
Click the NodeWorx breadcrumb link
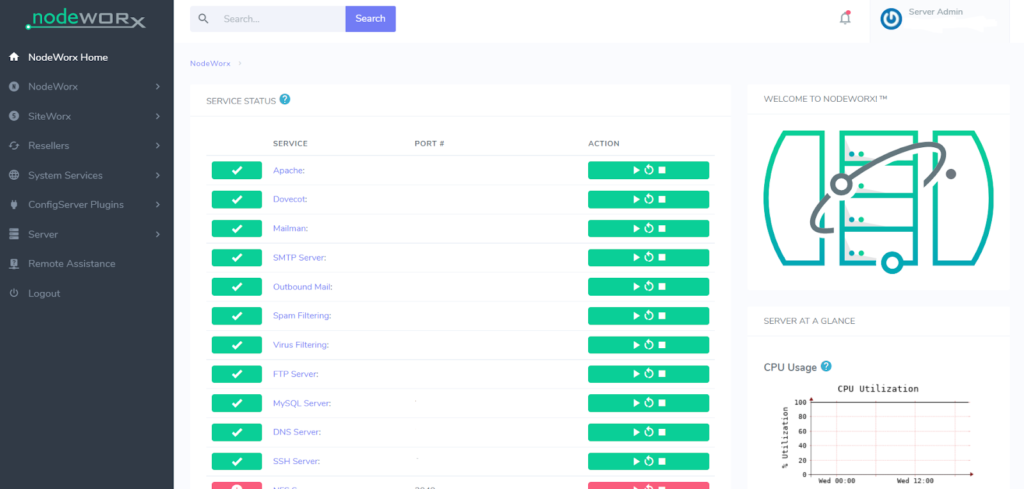tap(210, 63)
